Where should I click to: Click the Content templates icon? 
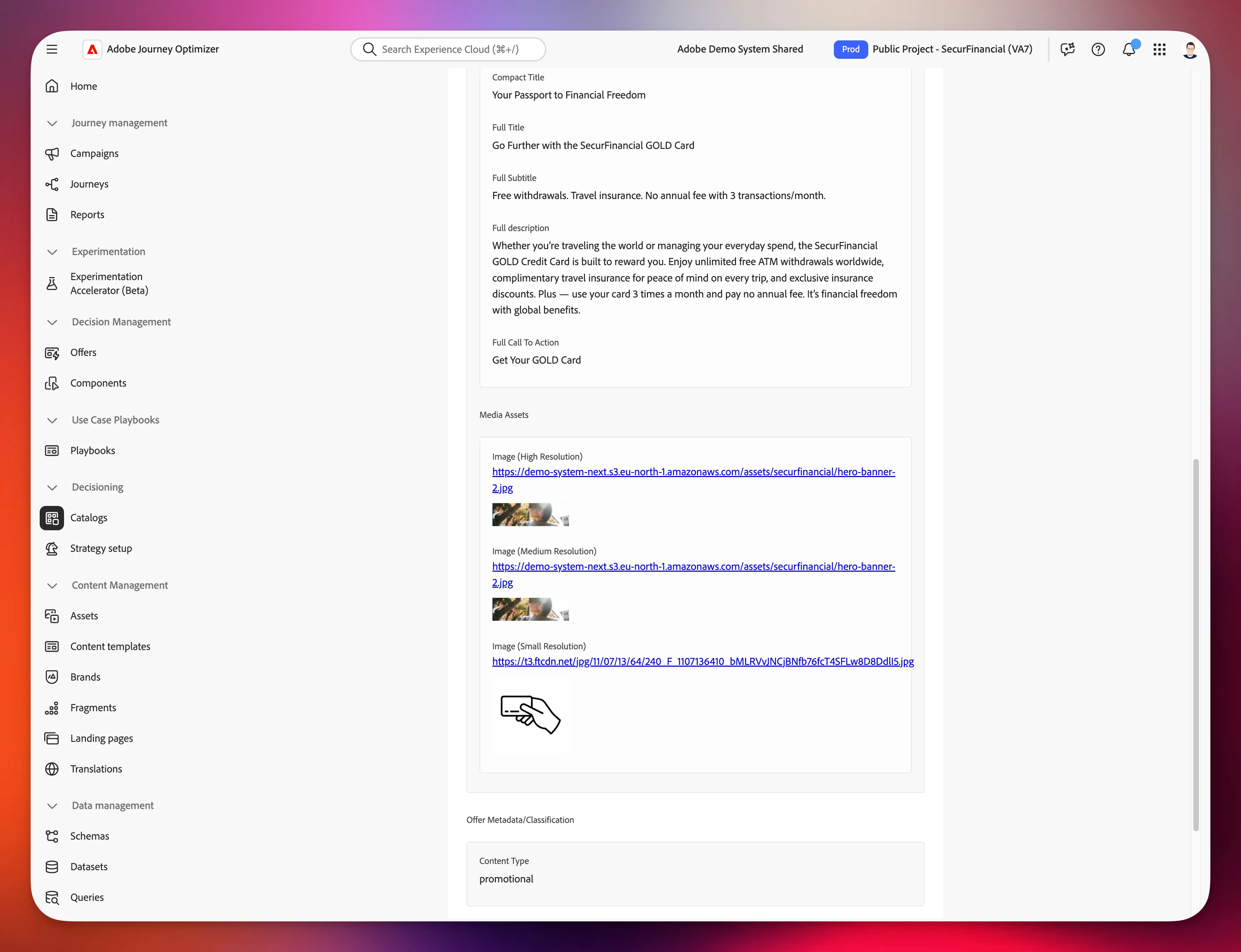click(52, 646)
